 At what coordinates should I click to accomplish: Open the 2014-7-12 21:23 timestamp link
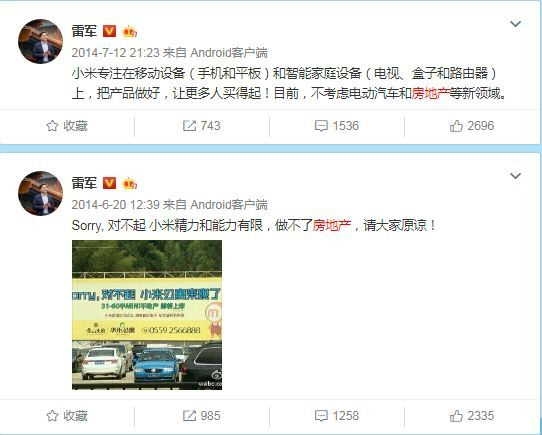point(115,53)
